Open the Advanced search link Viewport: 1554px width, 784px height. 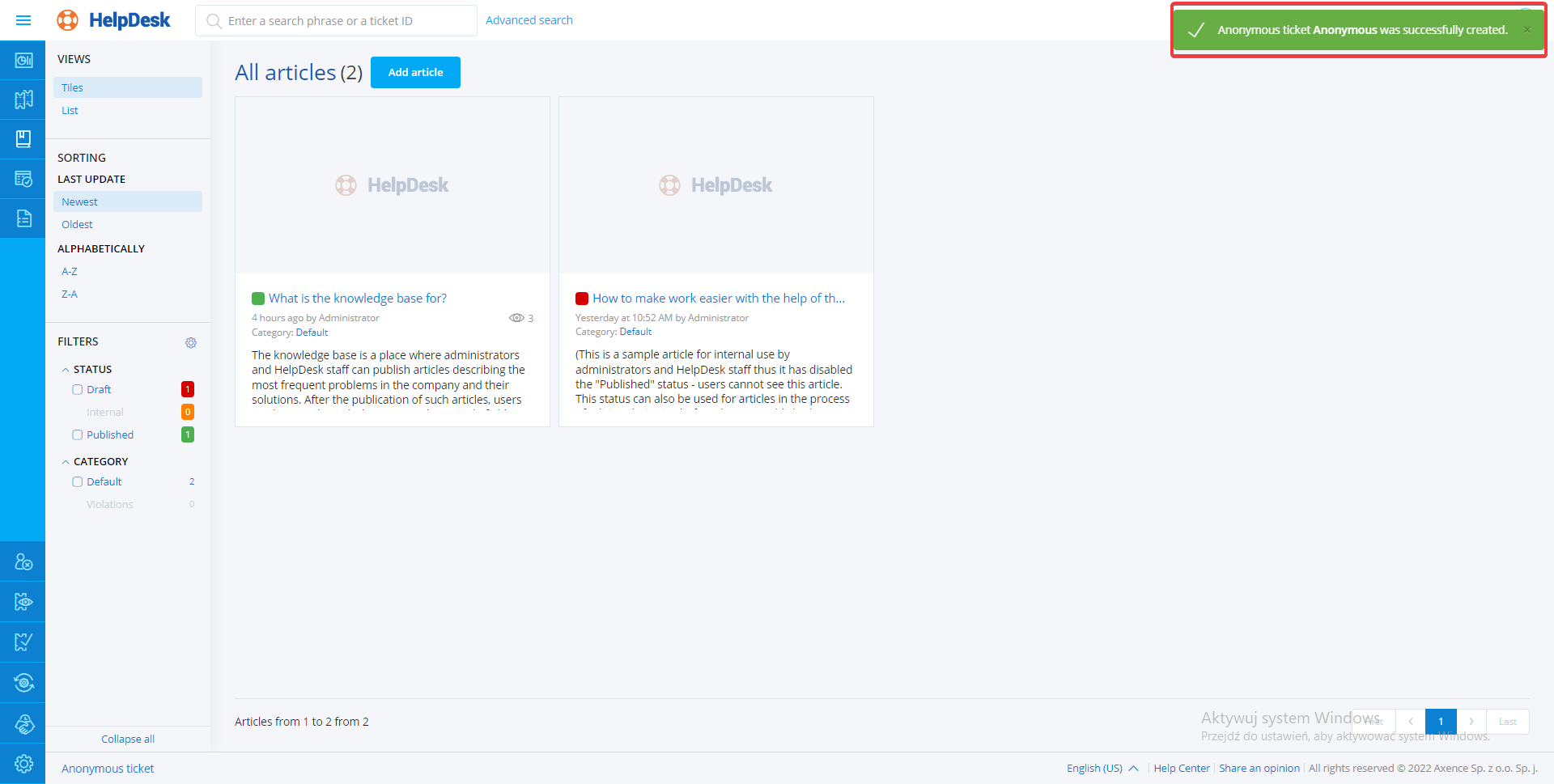(529, 20)
